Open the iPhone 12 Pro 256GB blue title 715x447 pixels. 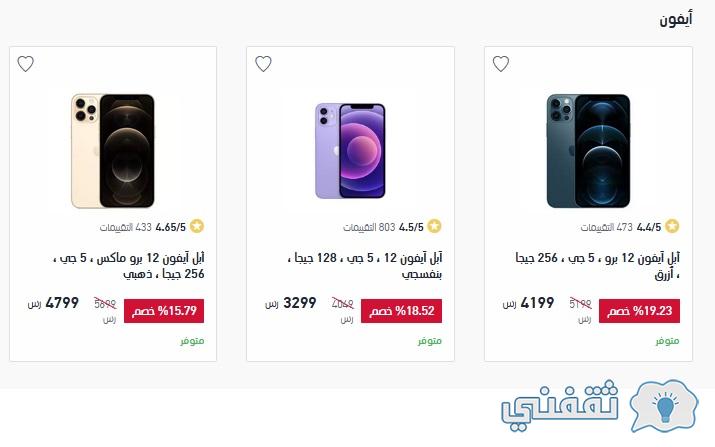click(x=598, y=265)
